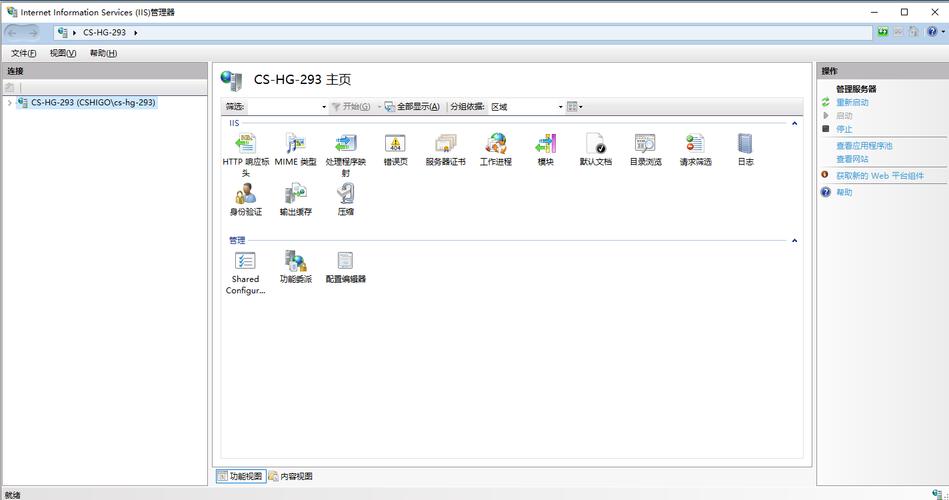The height and width of the screenshot is (500, 949).
Task: Open 服务器证书 icon
Action: point(445,143)
